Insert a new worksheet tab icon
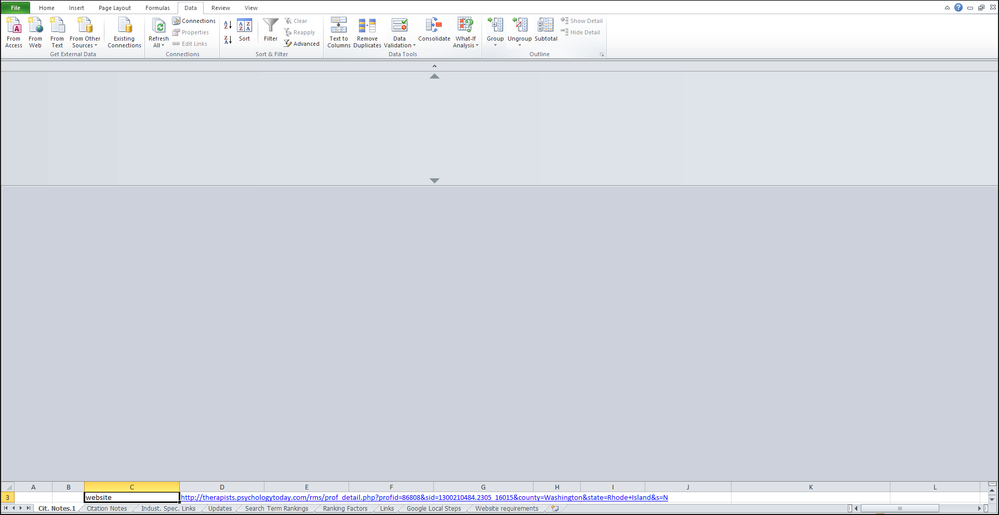Viewport: 999px width, 515px height. point(555,509)
